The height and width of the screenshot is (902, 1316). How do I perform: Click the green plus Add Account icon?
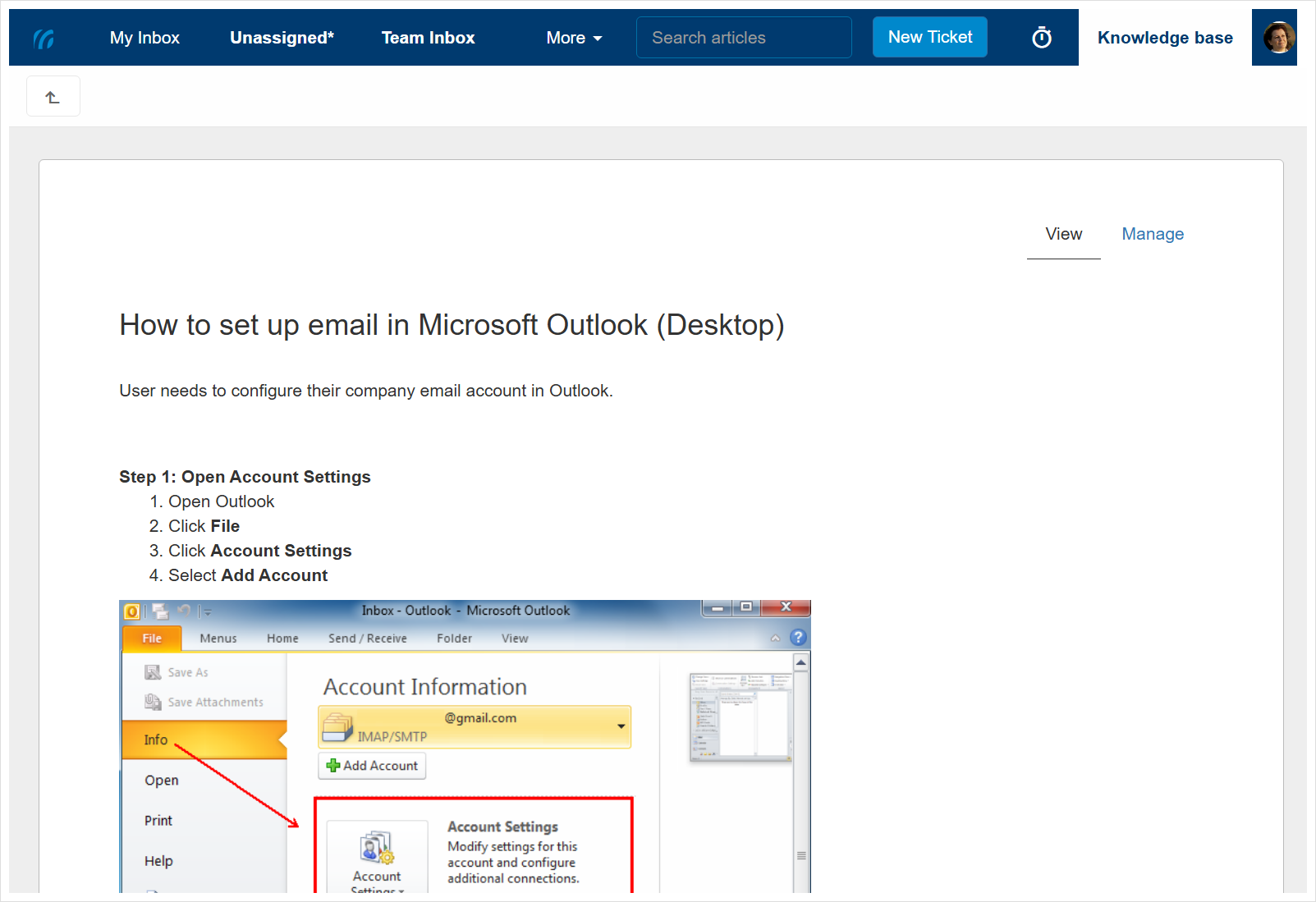pos(333,766)
